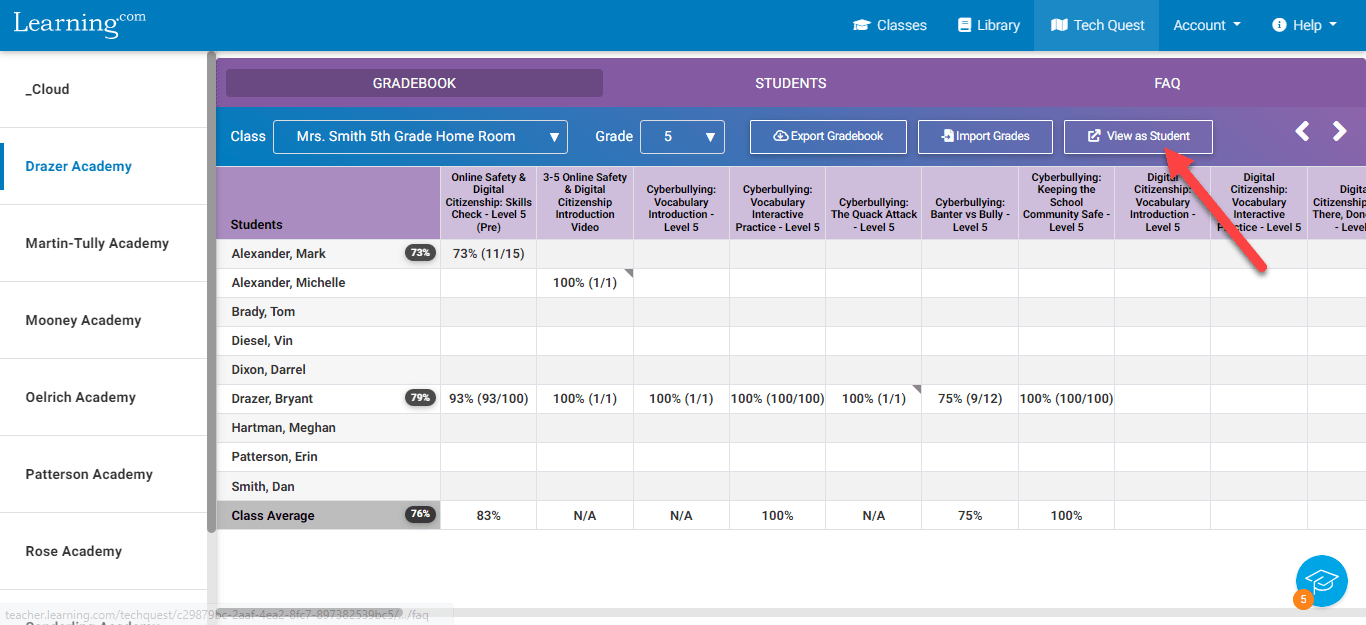Click the left chevron to scroll assignments

pyautogui.click(x=1303, y=131)
